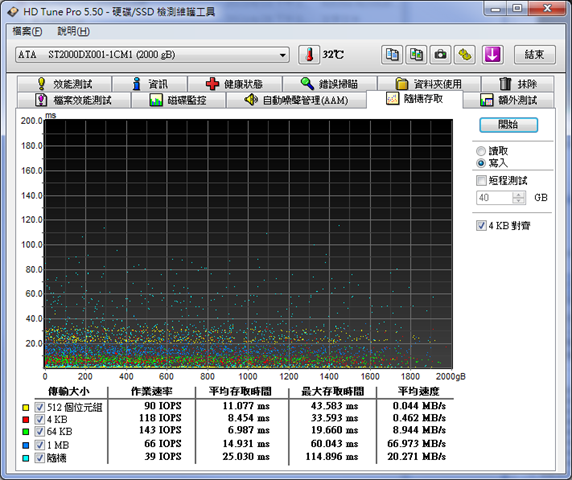Click the 開始 start button

point(508,125)
